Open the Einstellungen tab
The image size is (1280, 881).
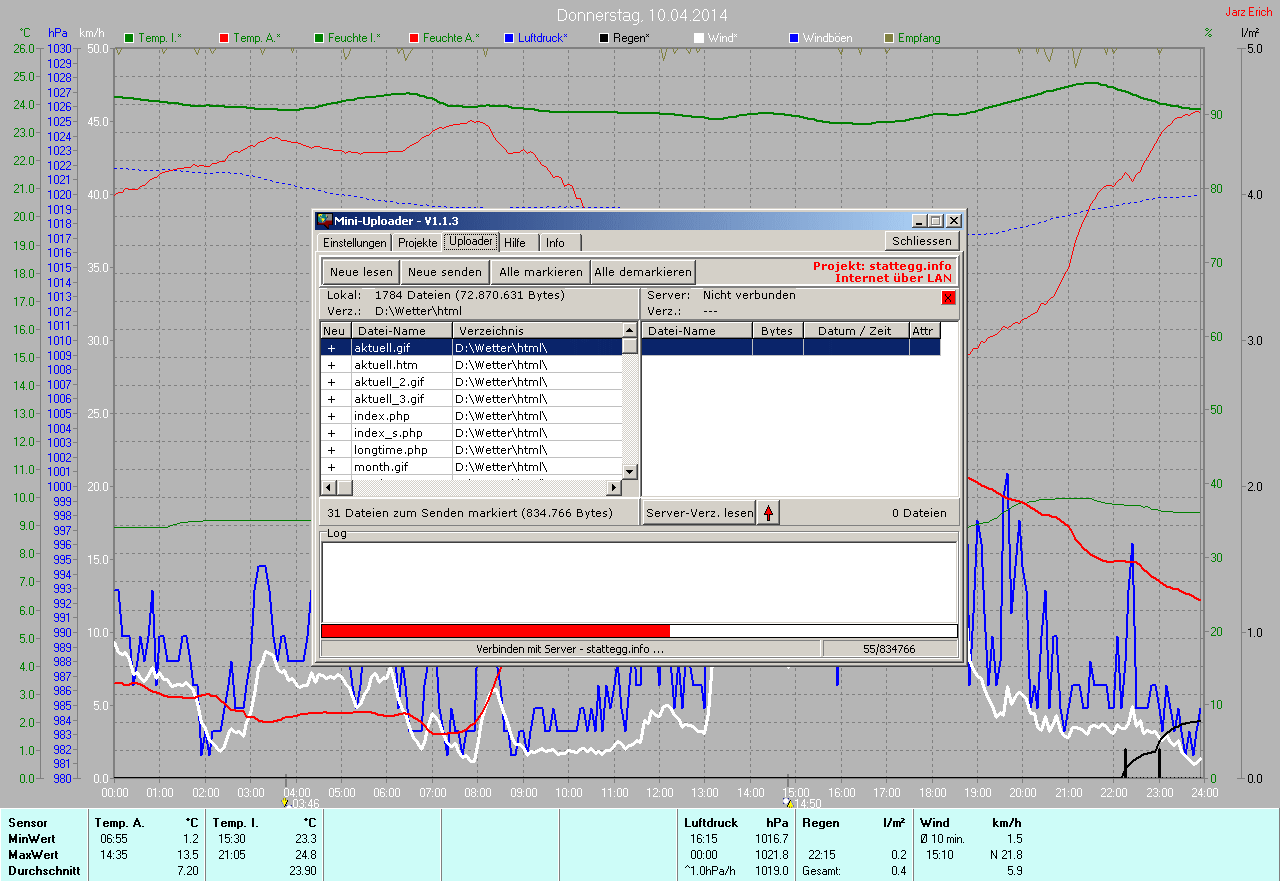[354, 243]
